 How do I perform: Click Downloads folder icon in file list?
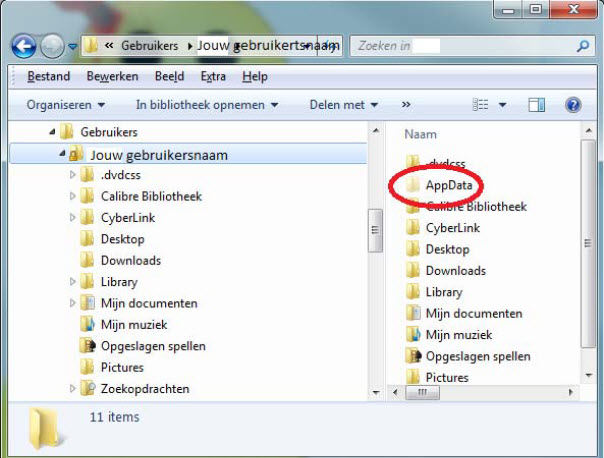click(x=413, y=270)
